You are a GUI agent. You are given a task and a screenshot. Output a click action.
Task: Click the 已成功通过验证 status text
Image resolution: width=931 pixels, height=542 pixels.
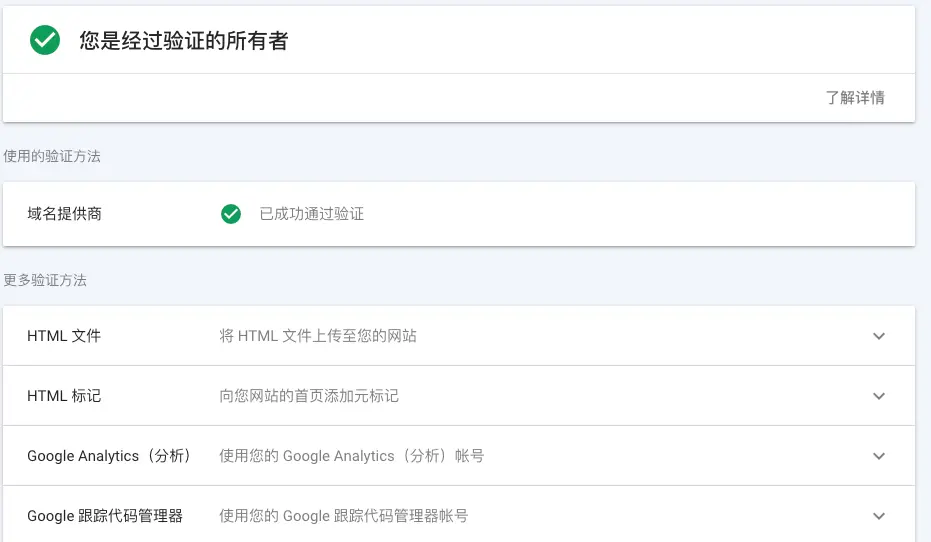312,214
